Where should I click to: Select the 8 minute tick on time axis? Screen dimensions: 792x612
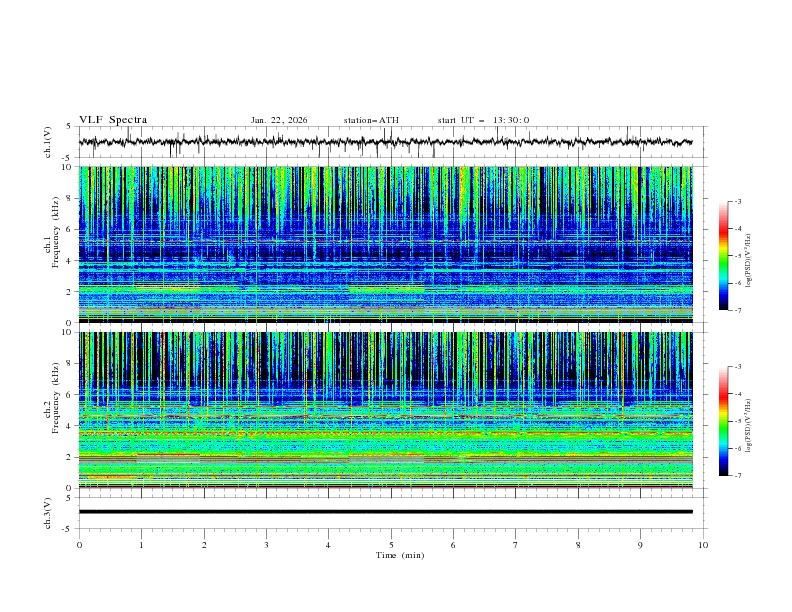point(578,545)
